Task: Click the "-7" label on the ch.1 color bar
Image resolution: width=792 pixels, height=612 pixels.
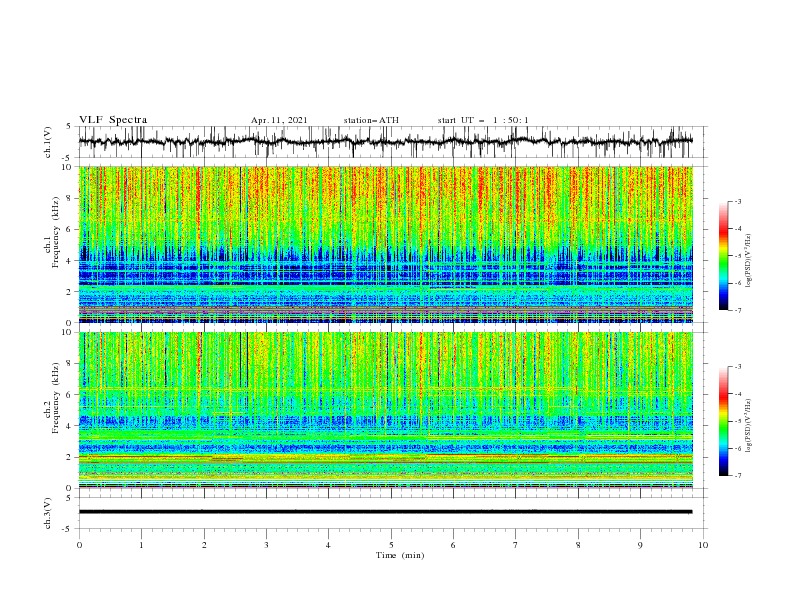Action: coord(737,310)
